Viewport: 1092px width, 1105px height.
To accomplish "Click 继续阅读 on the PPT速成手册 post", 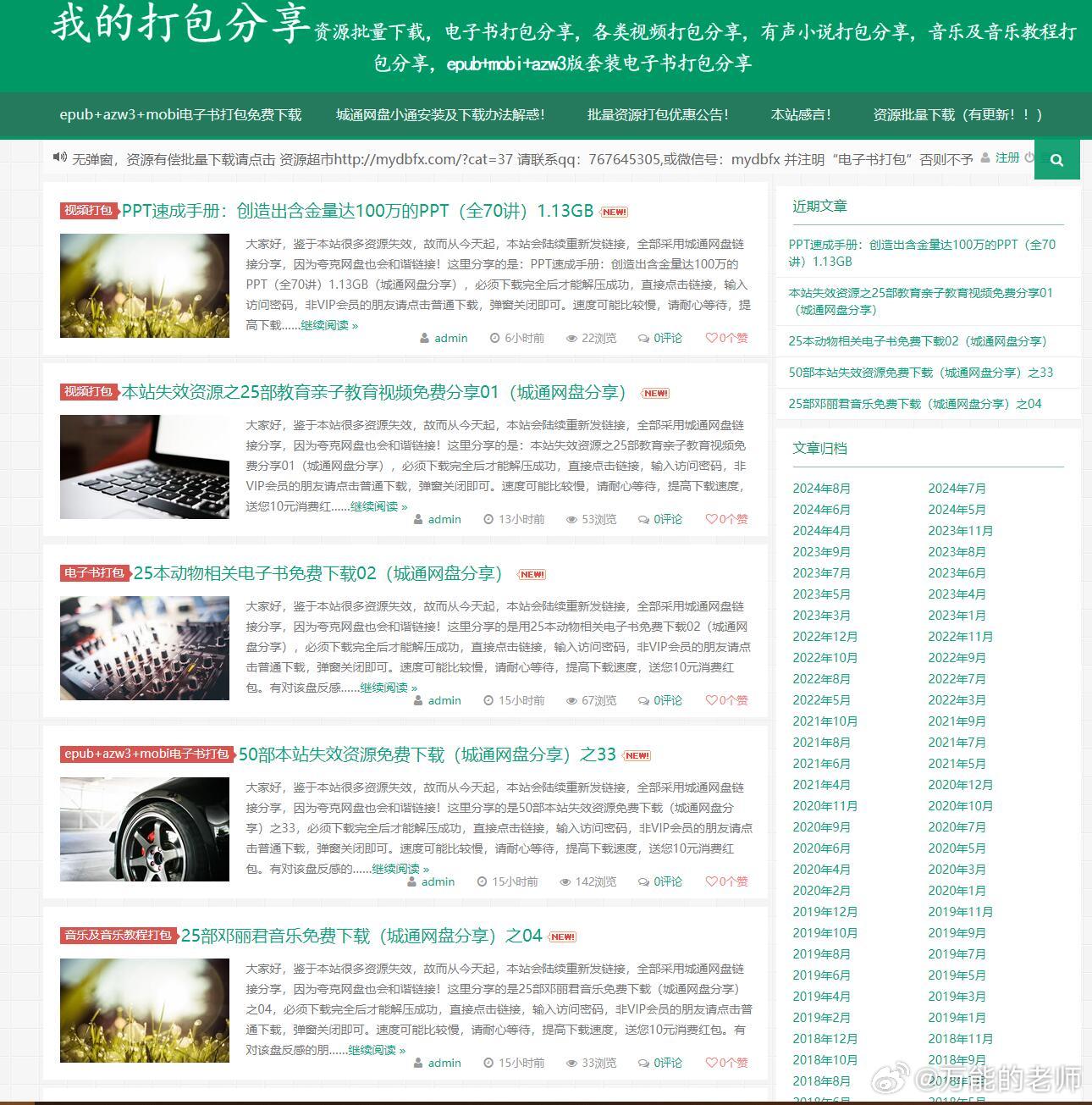I will (329, 325).
